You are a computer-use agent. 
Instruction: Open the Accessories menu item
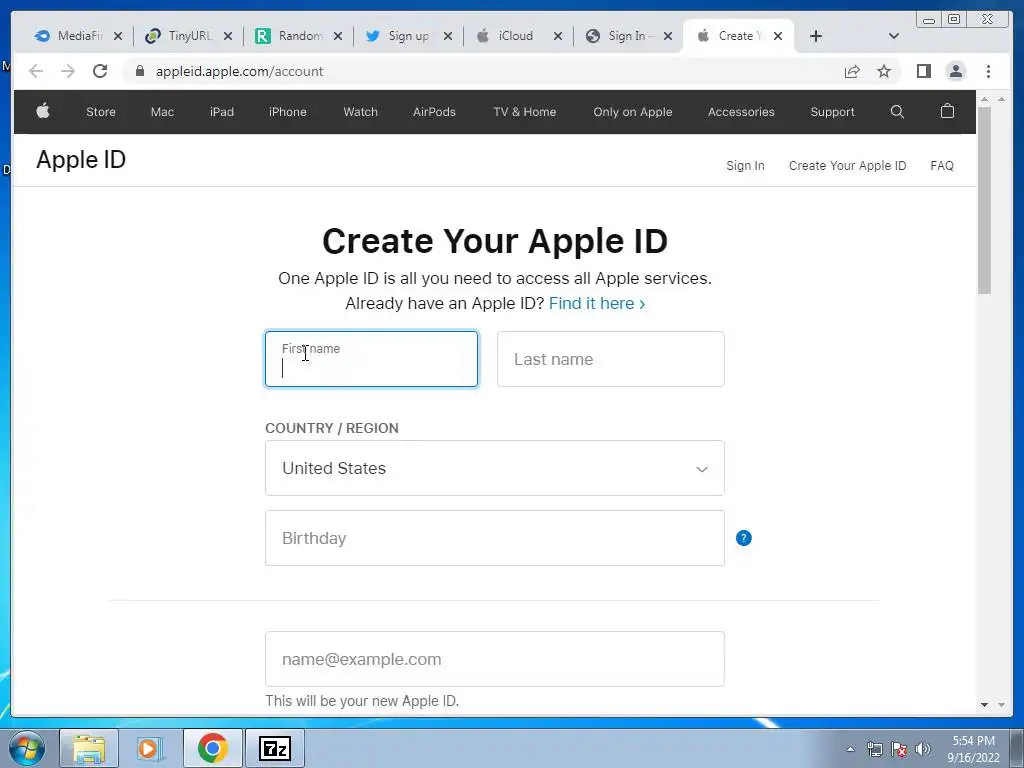click(741, 112)
